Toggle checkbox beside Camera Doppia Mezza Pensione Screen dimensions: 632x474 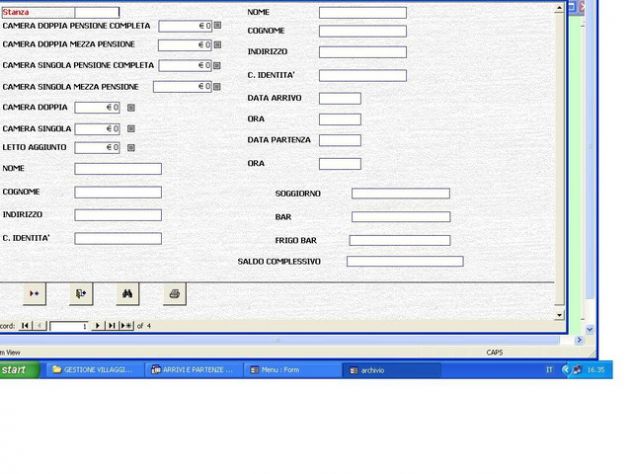(217, 45)
